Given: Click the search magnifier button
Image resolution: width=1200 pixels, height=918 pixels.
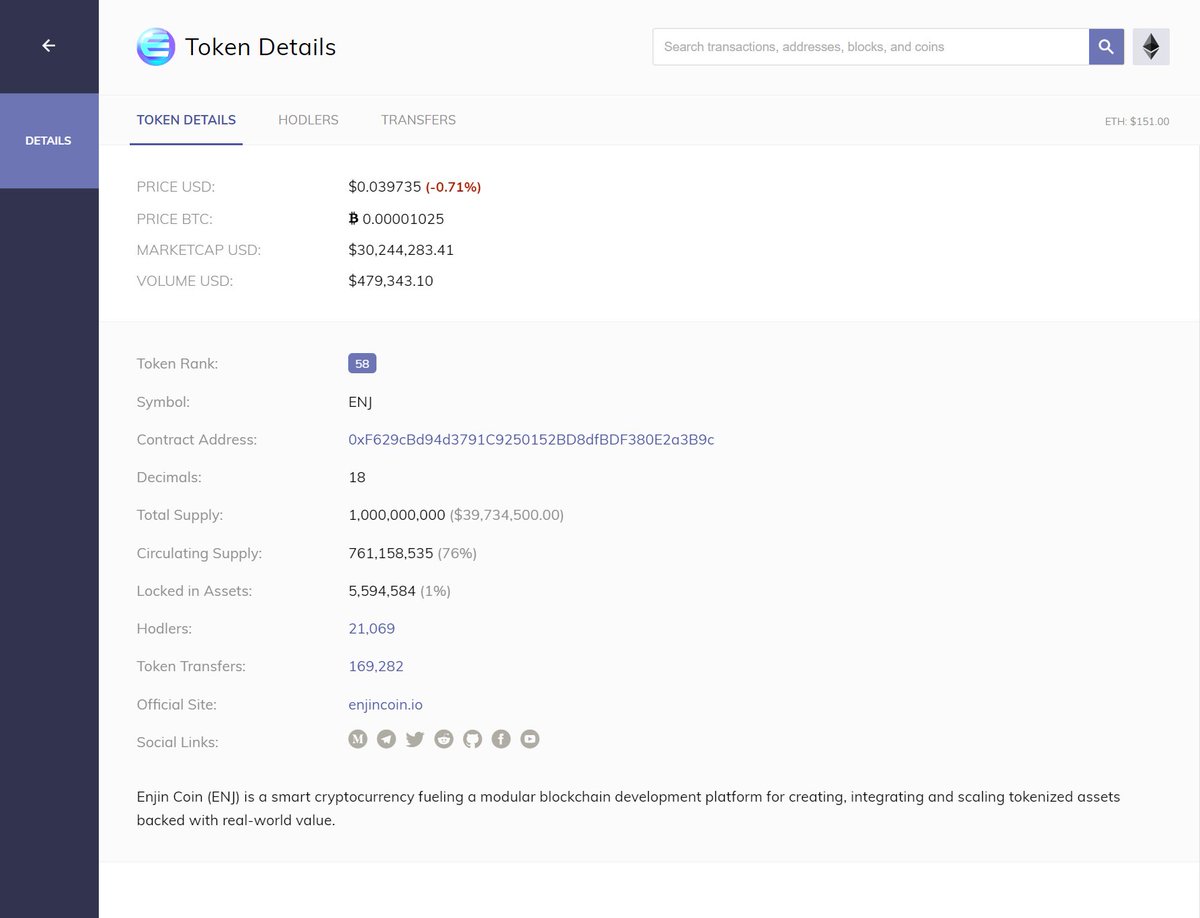Looking at the screenshot, I should [x=1106, y=47].
